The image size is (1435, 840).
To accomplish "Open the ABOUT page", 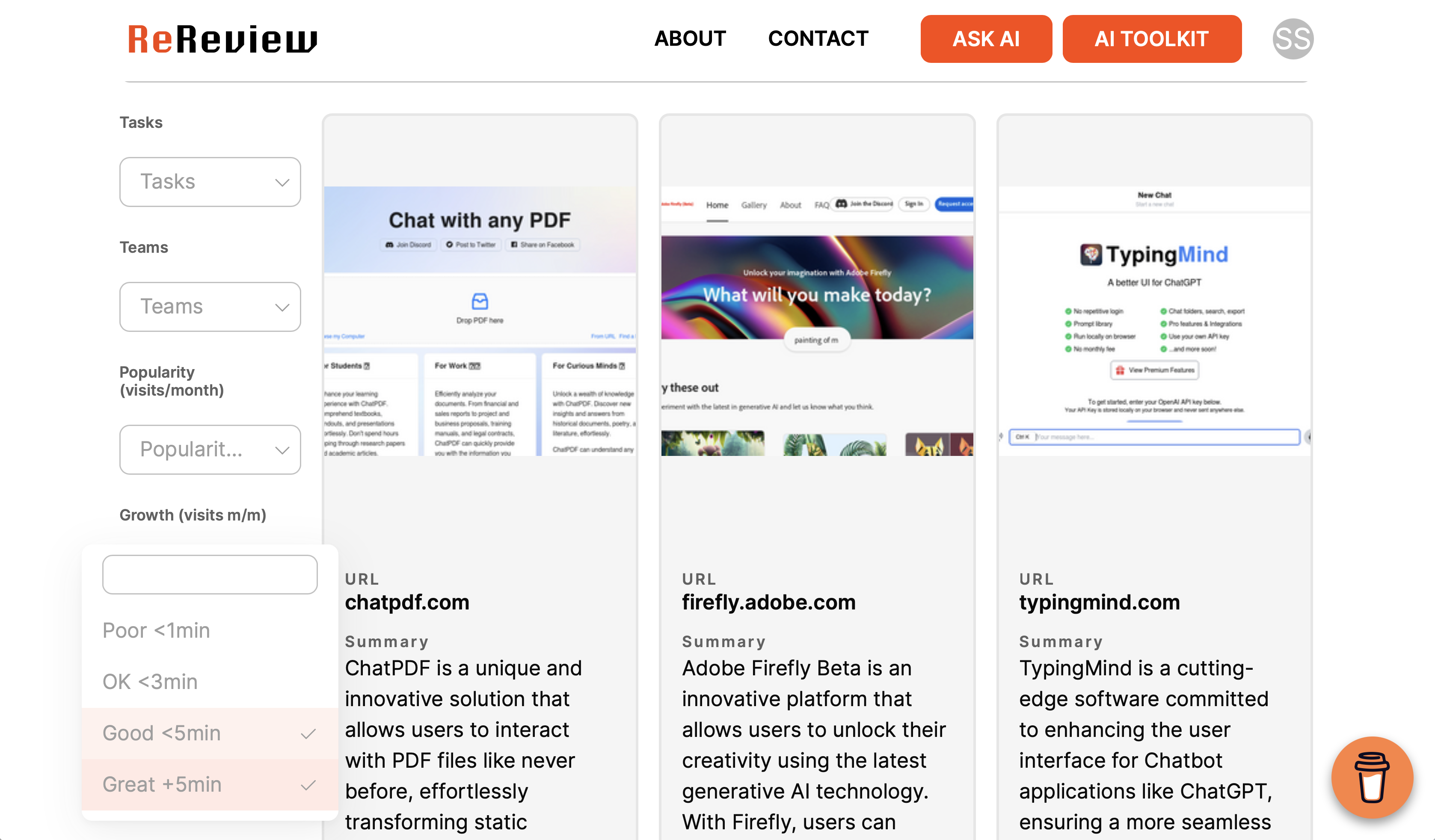I will tap(690, 38).
